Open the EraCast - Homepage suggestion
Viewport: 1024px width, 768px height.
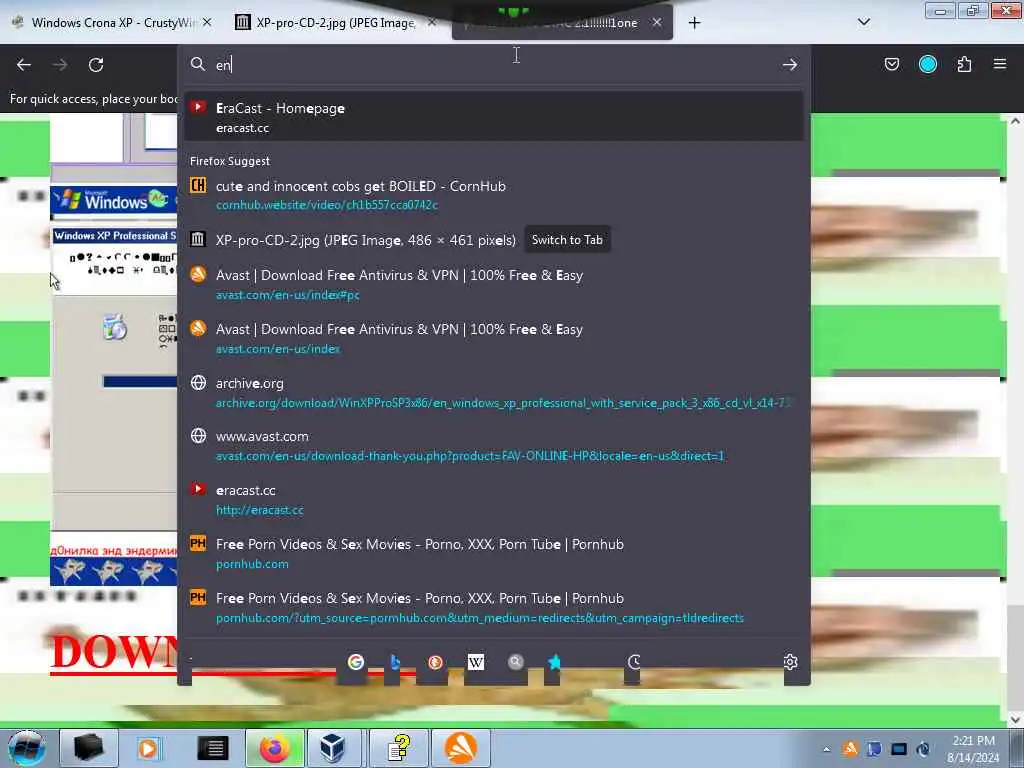click(494, 117)
